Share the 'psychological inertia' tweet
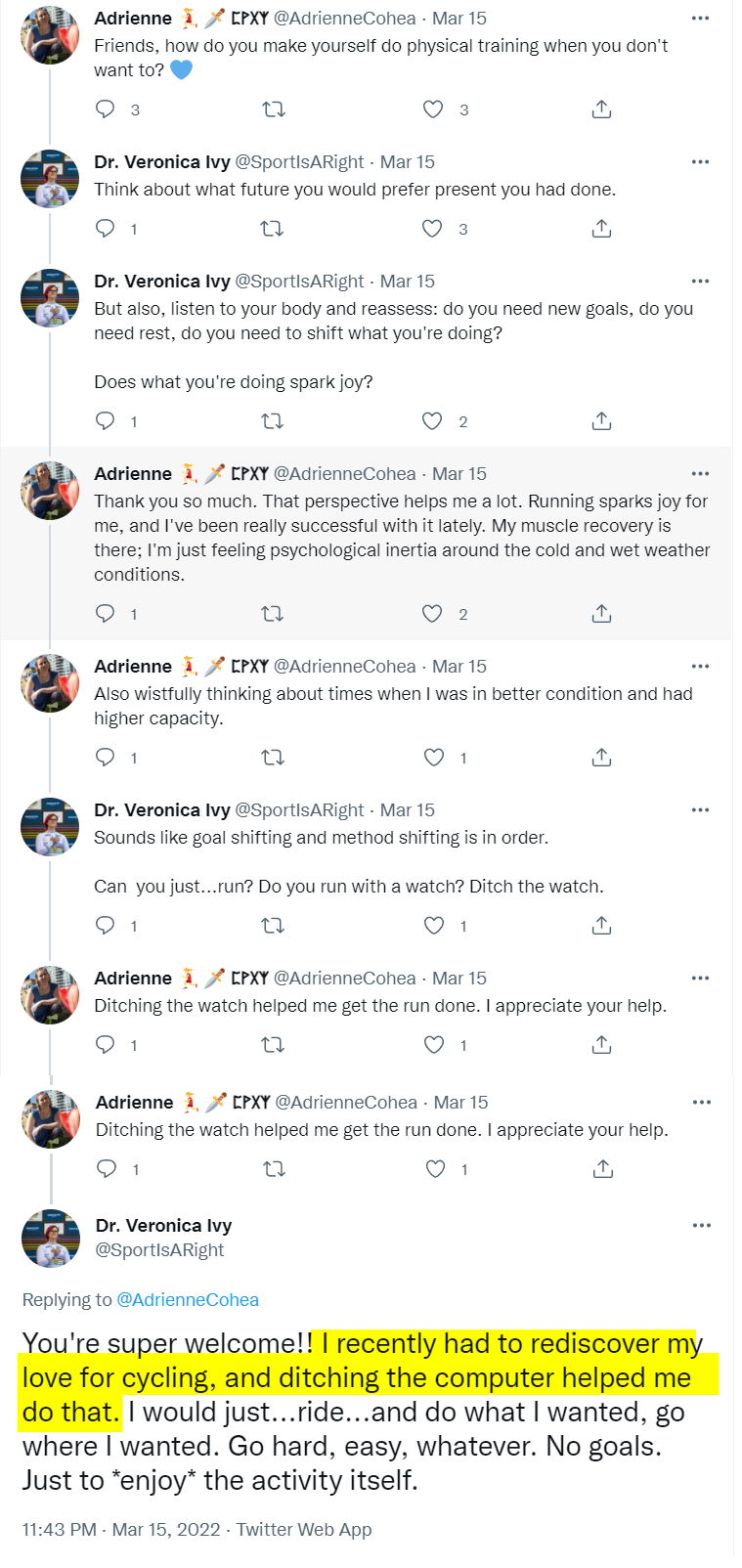742x1568 pixels. [x=601, y=614]
